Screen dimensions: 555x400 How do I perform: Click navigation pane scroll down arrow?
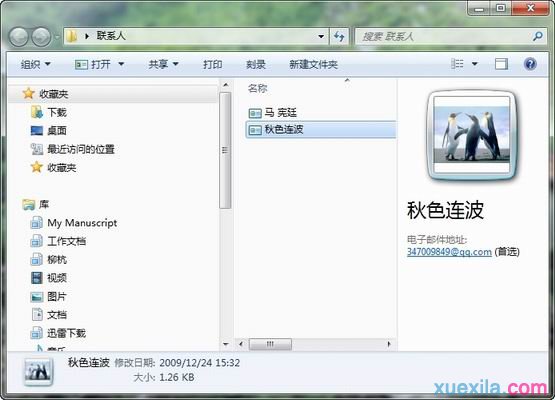click(x=225, y=344)
